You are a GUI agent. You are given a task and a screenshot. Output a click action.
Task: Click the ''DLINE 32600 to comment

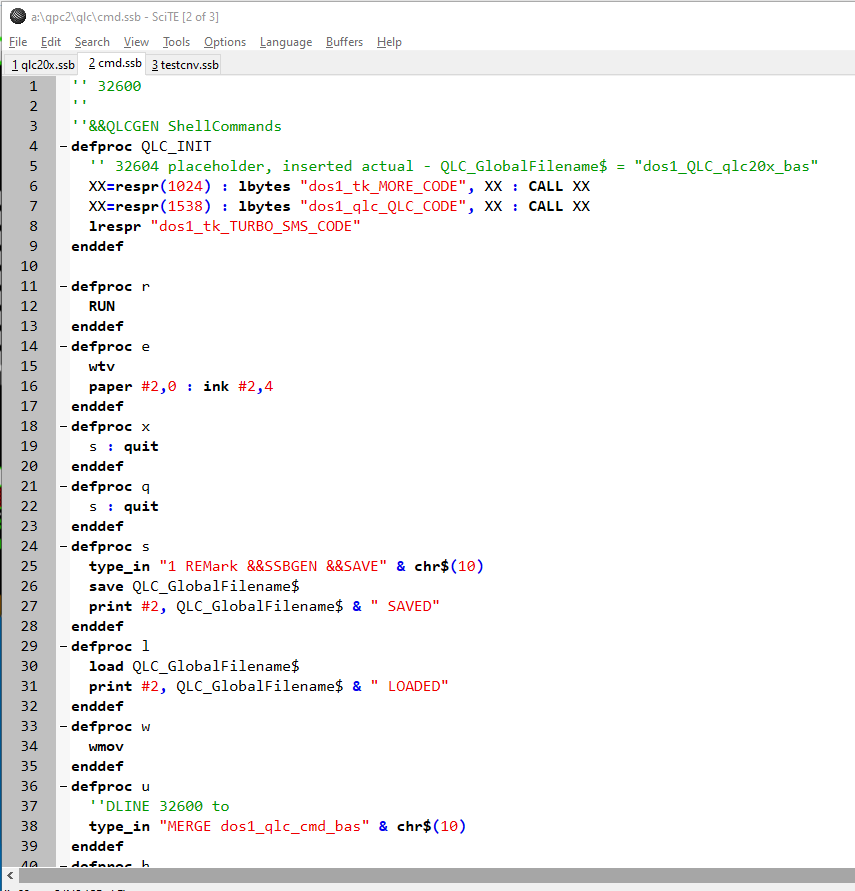[159, 806]
